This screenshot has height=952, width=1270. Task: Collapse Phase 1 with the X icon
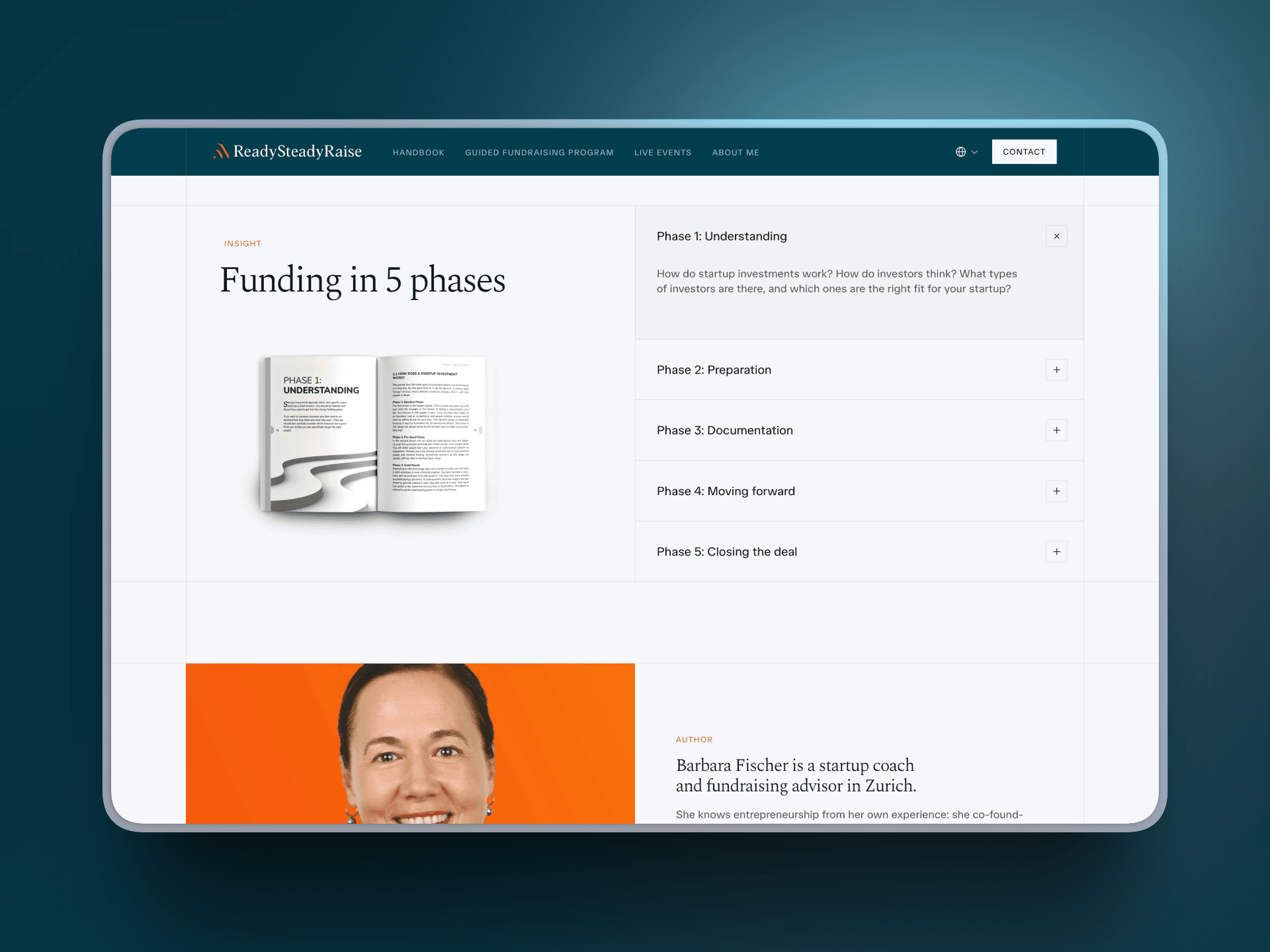click(x=1056, y=236)
